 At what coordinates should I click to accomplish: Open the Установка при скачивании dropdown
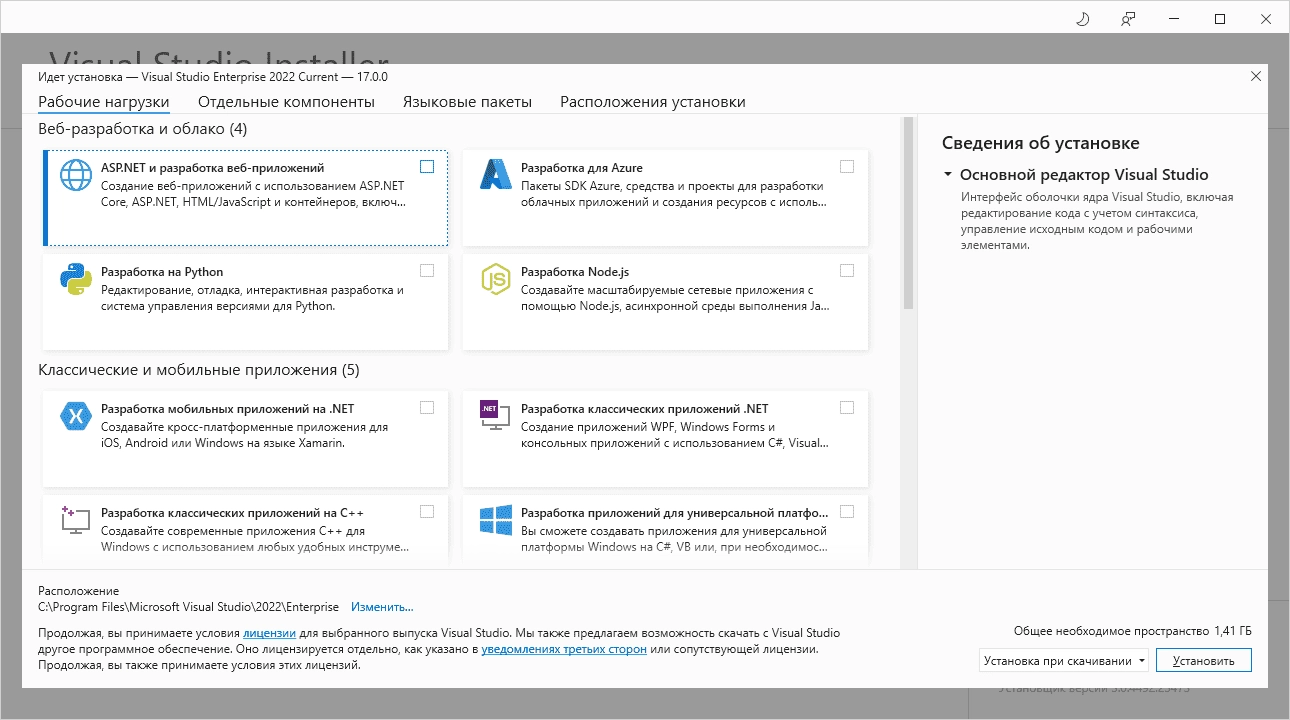point(1064,660)
